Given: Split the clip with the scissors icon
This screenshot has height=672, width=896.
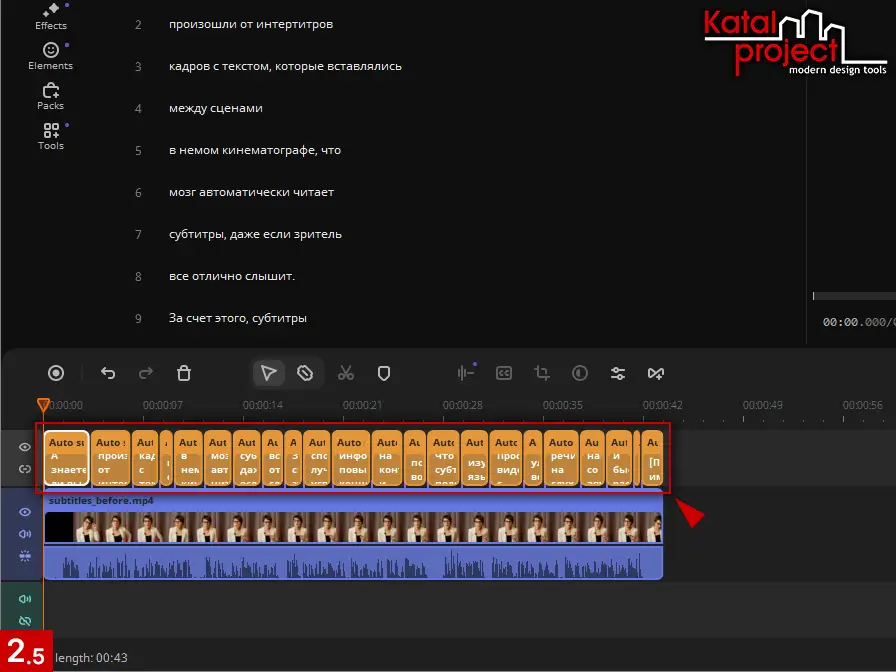Looking at the screenshot, I should pyautogui.click(x=346, y=373).
